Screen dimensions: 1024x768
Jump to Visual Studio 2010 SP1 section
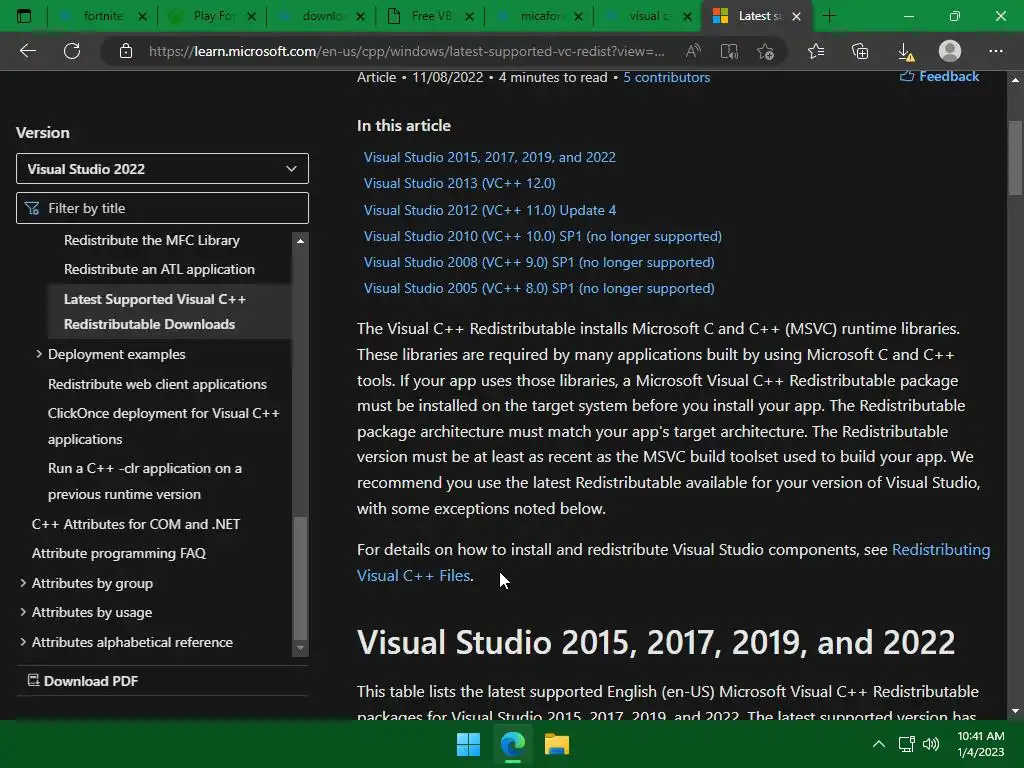pyautogui.click(x=543, y=236)
